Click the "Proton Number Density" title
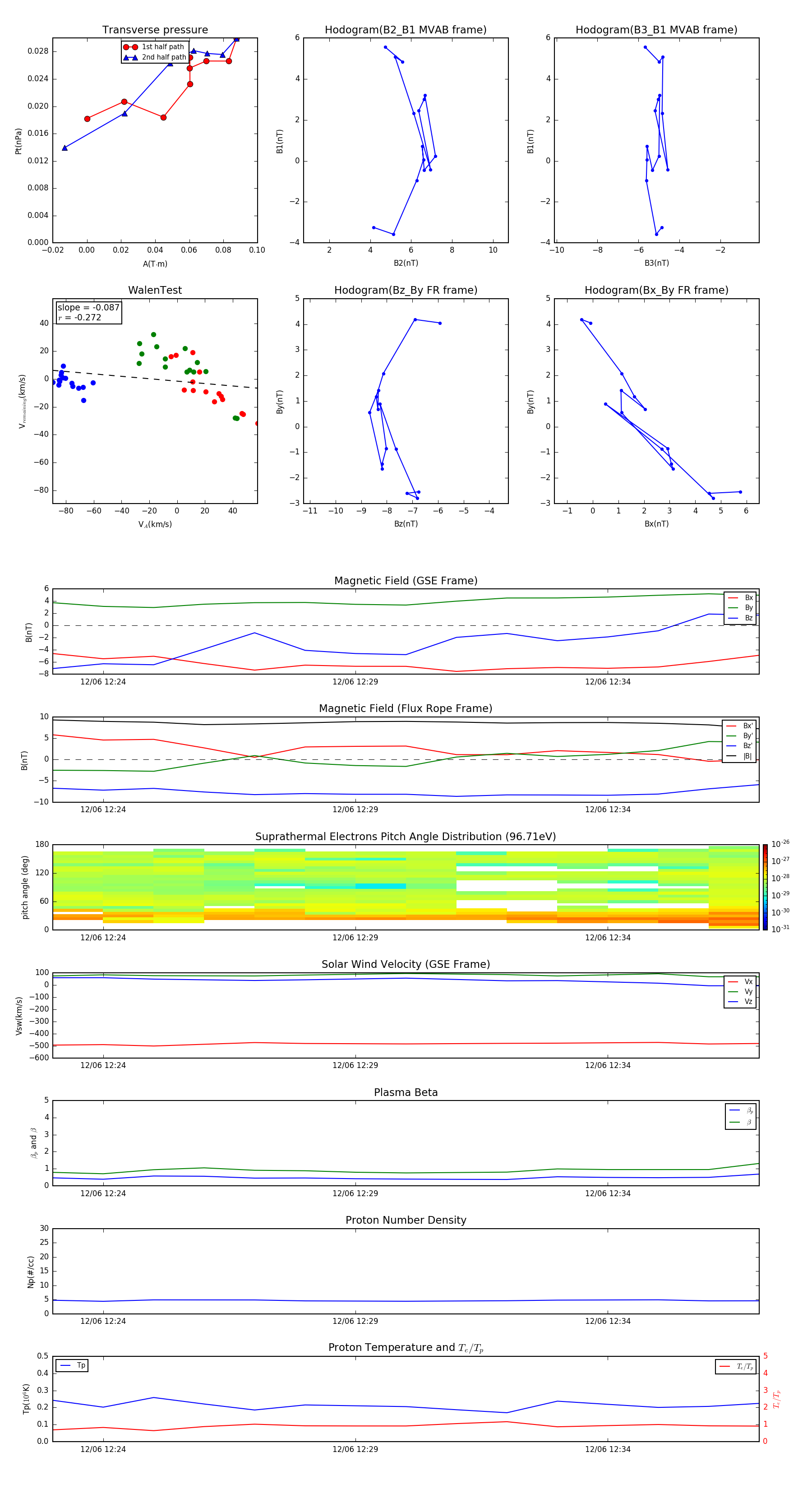812x1489 pixels. (x=406, y=1220)
